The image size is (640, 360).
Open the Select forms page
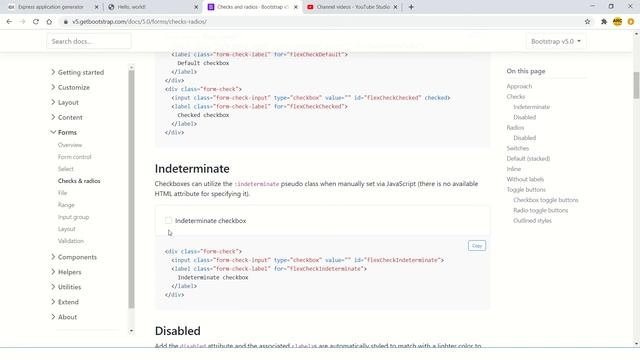point(66,169)
